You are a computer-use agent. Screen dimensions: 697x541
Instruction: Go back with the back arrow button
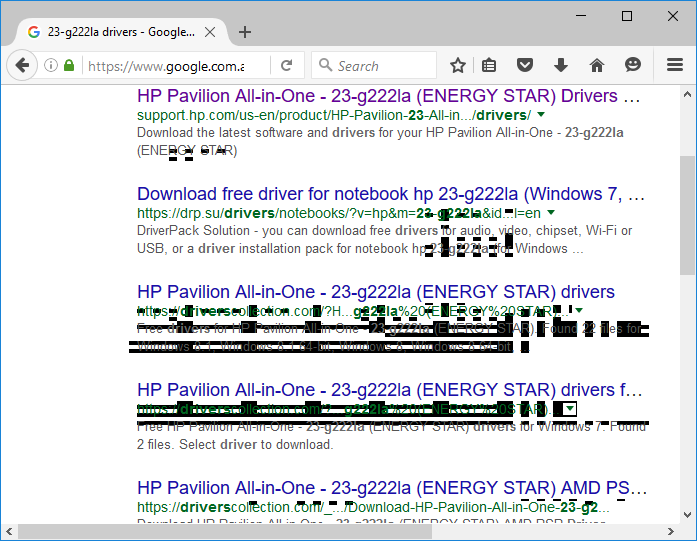click(x=22, y=66)
